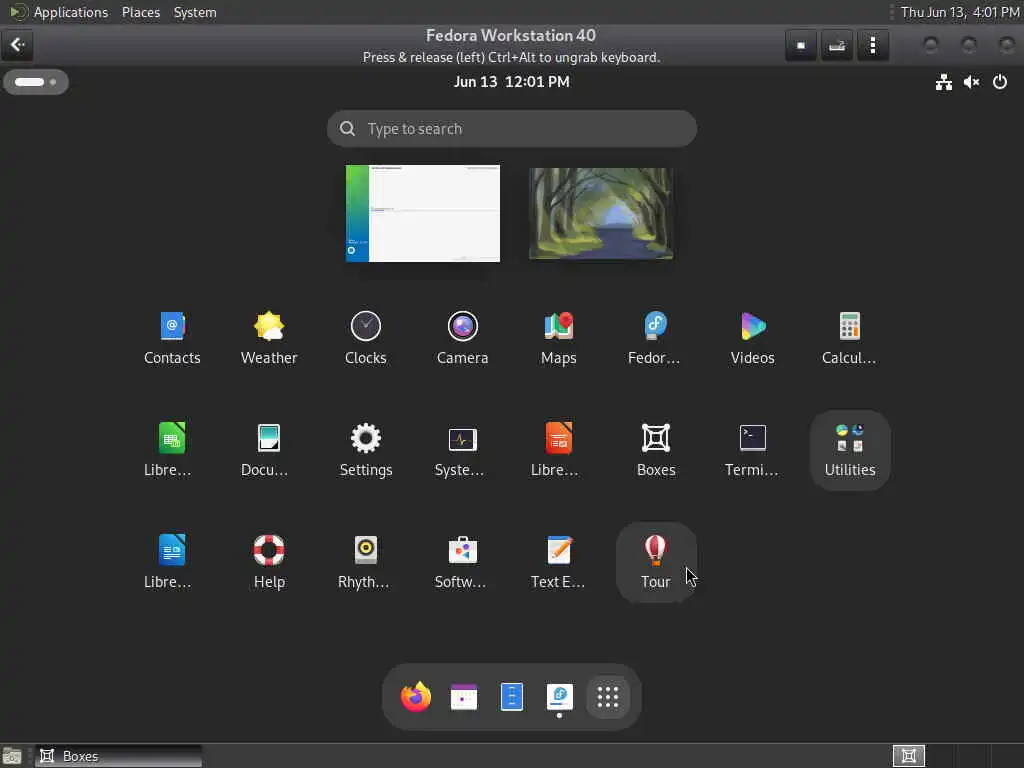The width and height of the screenshot is (1024, 768).
Task: Open the Jun 13 12:01 PM clock menu
Action: point(511,82)
